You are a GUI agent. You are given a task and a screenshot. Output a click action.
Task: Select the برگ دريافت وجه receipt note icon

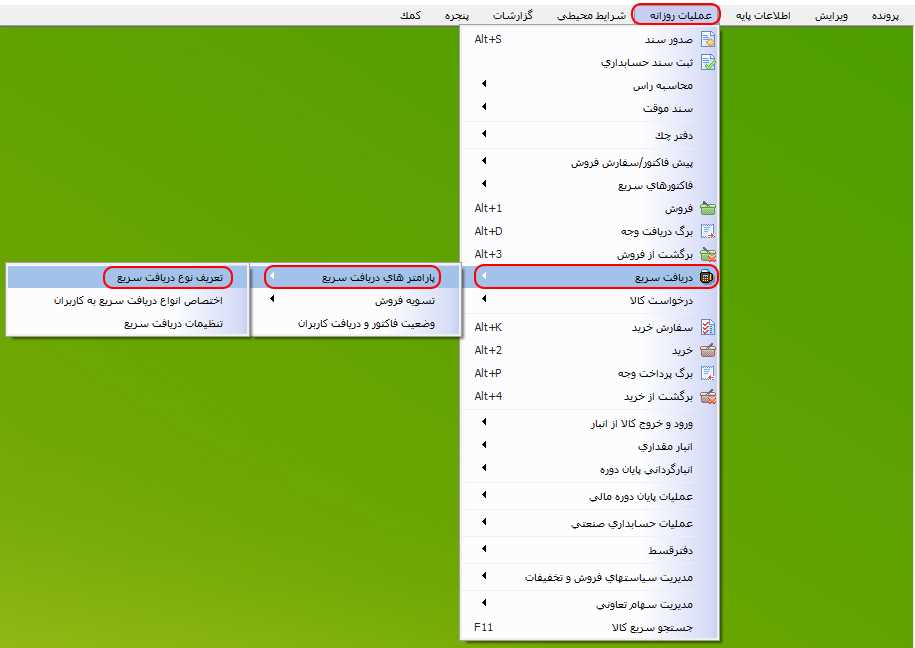(708, 232)
